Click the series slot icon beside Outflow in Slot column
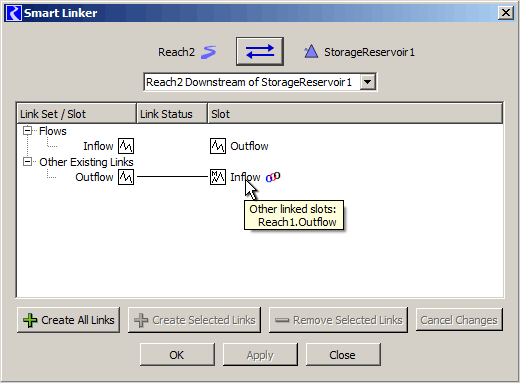520x383 pixels. coord(218,146)
